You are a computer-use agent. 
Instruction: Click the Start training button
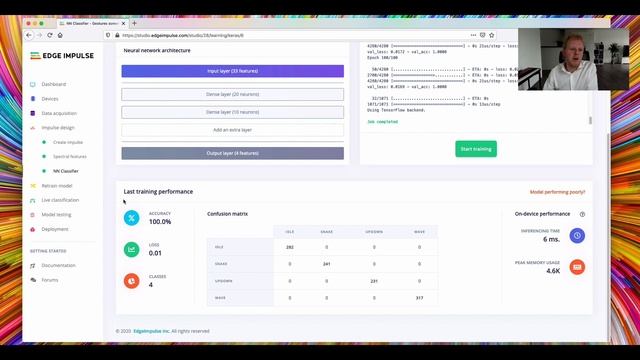pyautogui.click(x=476, y=149)
